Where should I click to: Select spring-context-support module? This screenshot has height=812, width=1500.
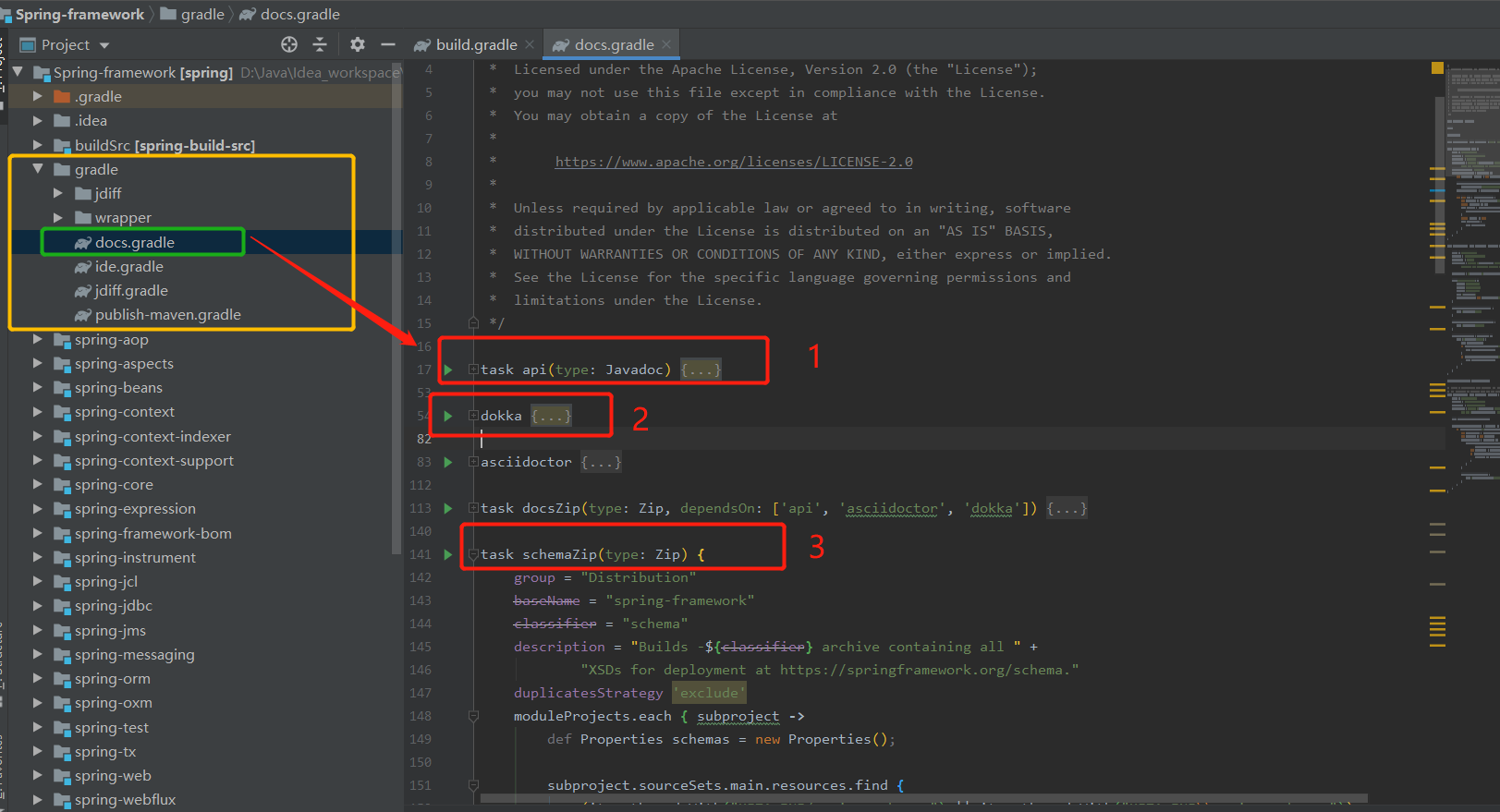[153, 460]
